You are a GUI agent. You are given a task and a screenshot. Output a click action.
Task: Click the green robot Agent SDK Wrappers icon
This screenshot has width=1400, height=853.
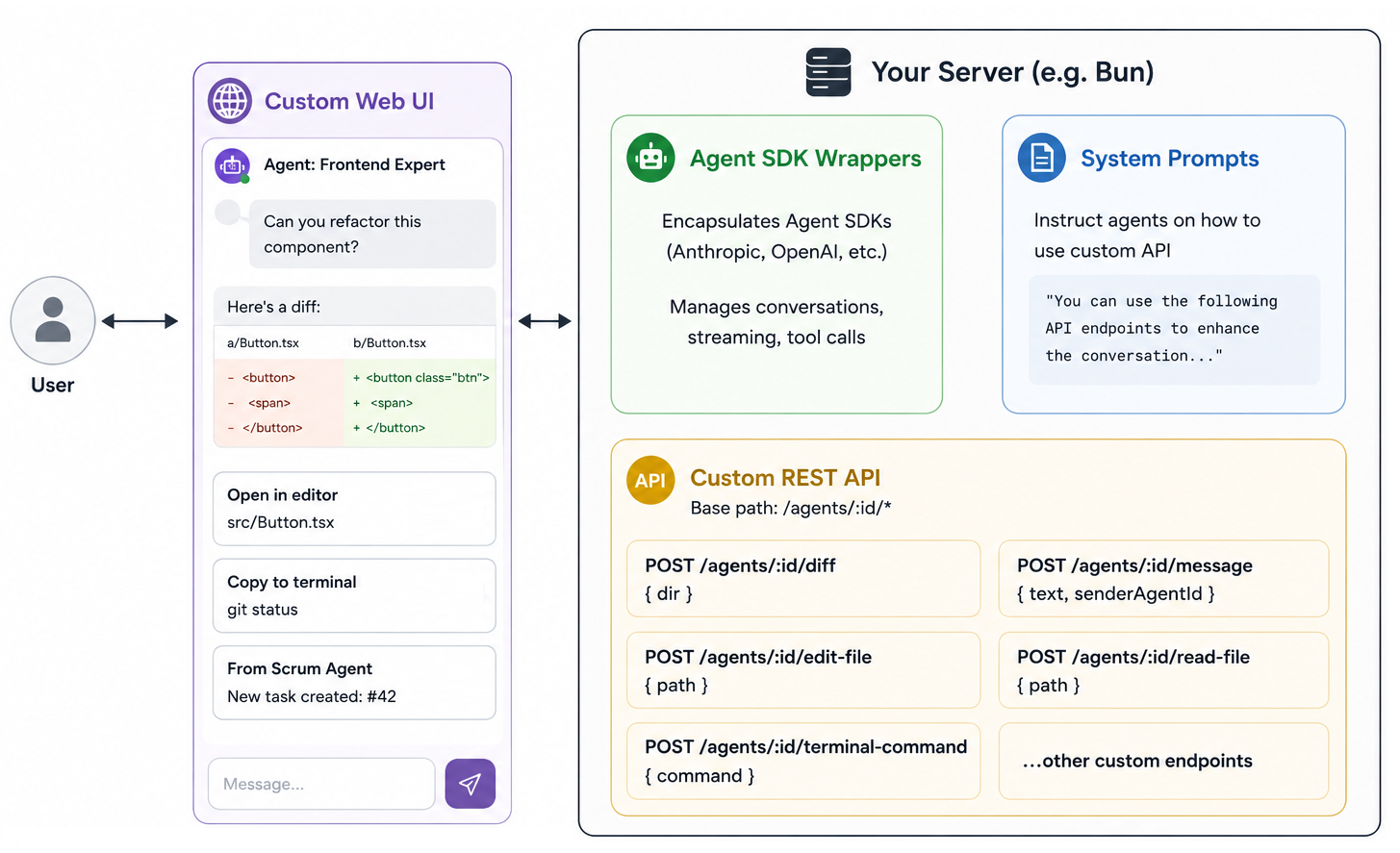point(650,158)
